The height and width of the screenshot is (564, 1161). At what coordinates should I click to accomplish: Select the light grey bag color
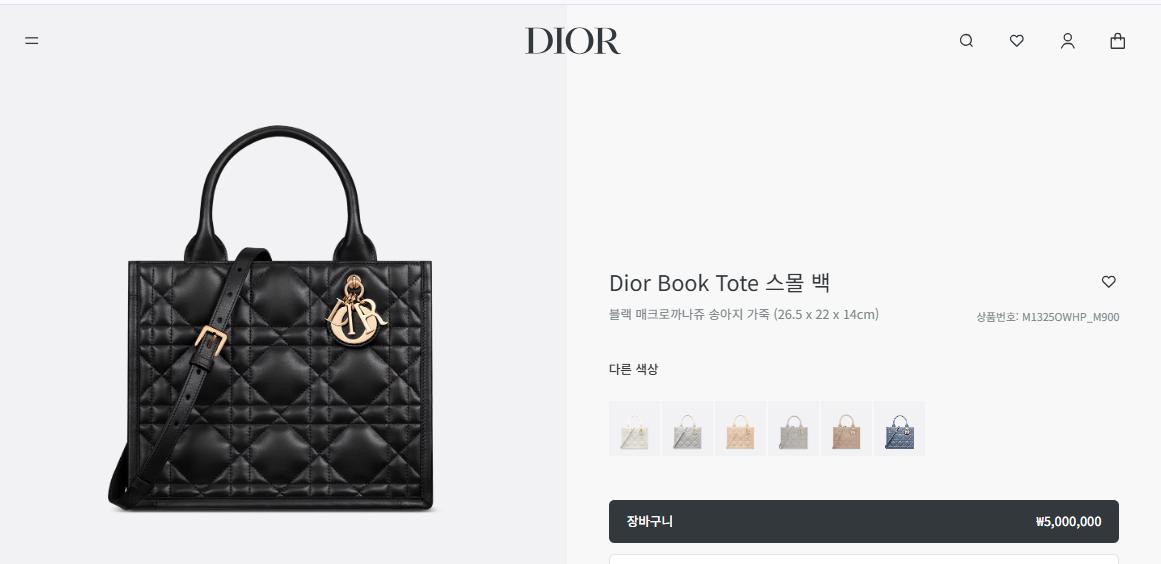click(x=687, y=429)
